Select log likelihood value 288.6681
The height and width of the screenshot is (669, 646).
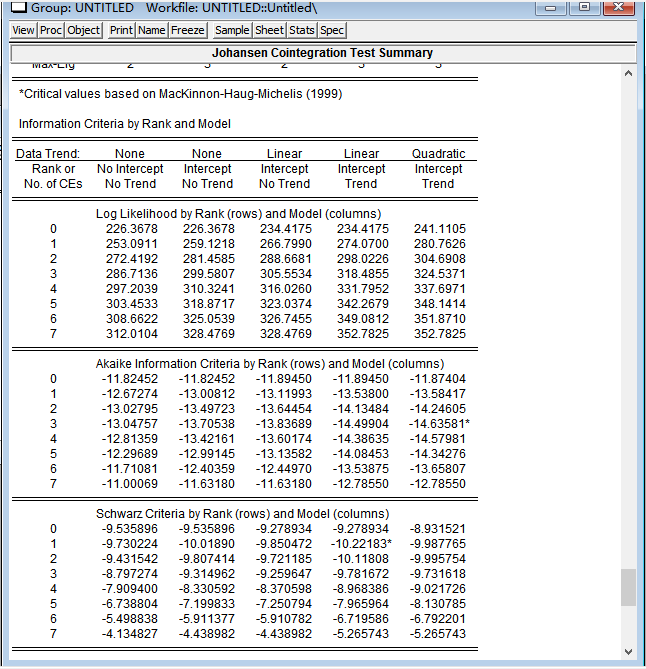pyautogui.click(x=286, y=259)
